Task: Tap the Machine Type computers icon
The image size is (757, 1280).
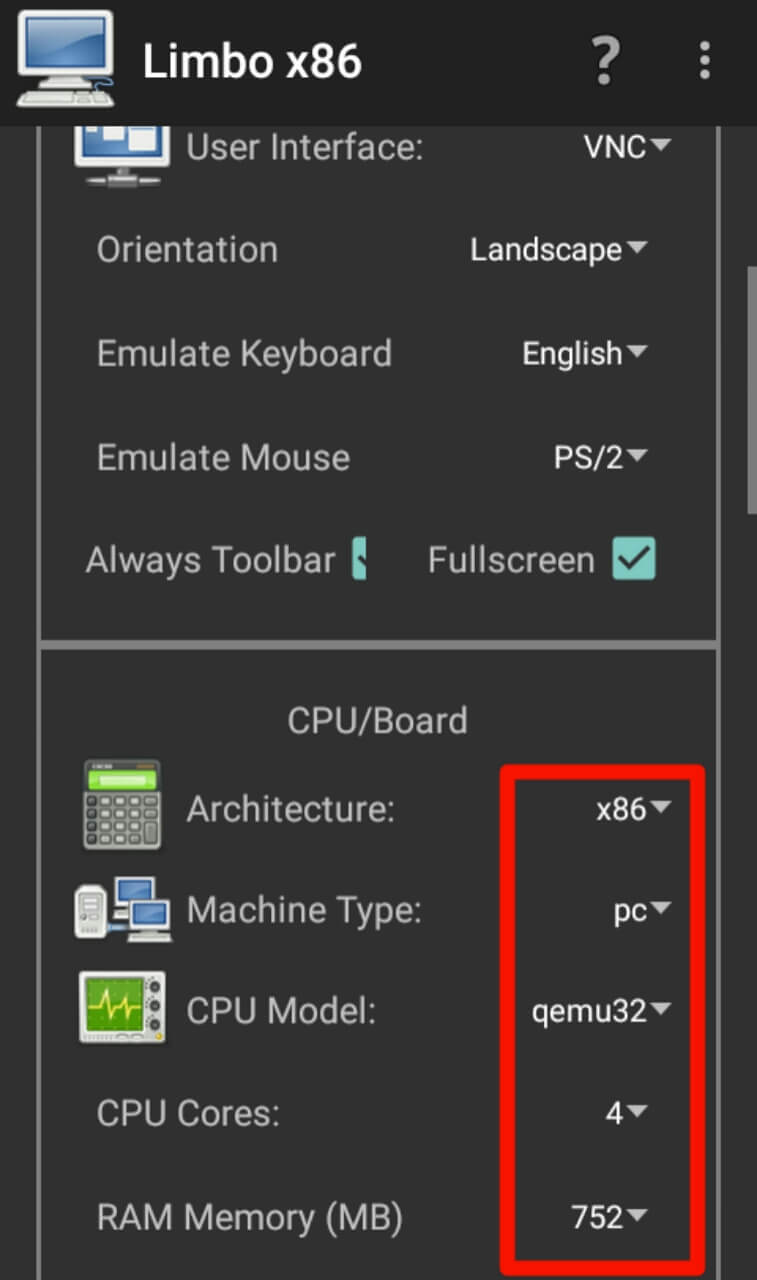Action: pyautogui.click(x=122, y=908)
